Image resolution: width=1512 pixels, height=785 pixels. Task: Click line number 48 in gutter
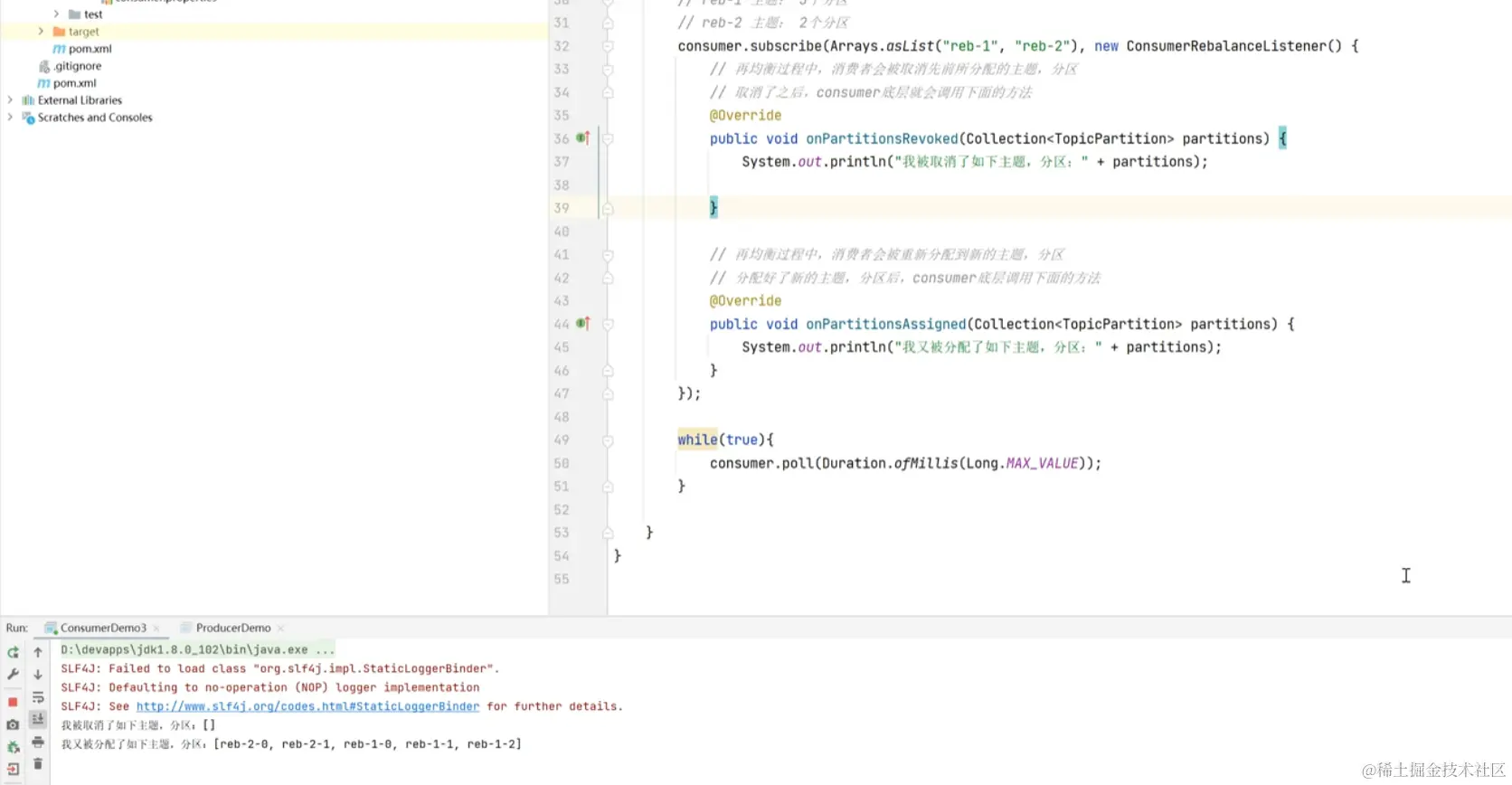pos(562,417)
